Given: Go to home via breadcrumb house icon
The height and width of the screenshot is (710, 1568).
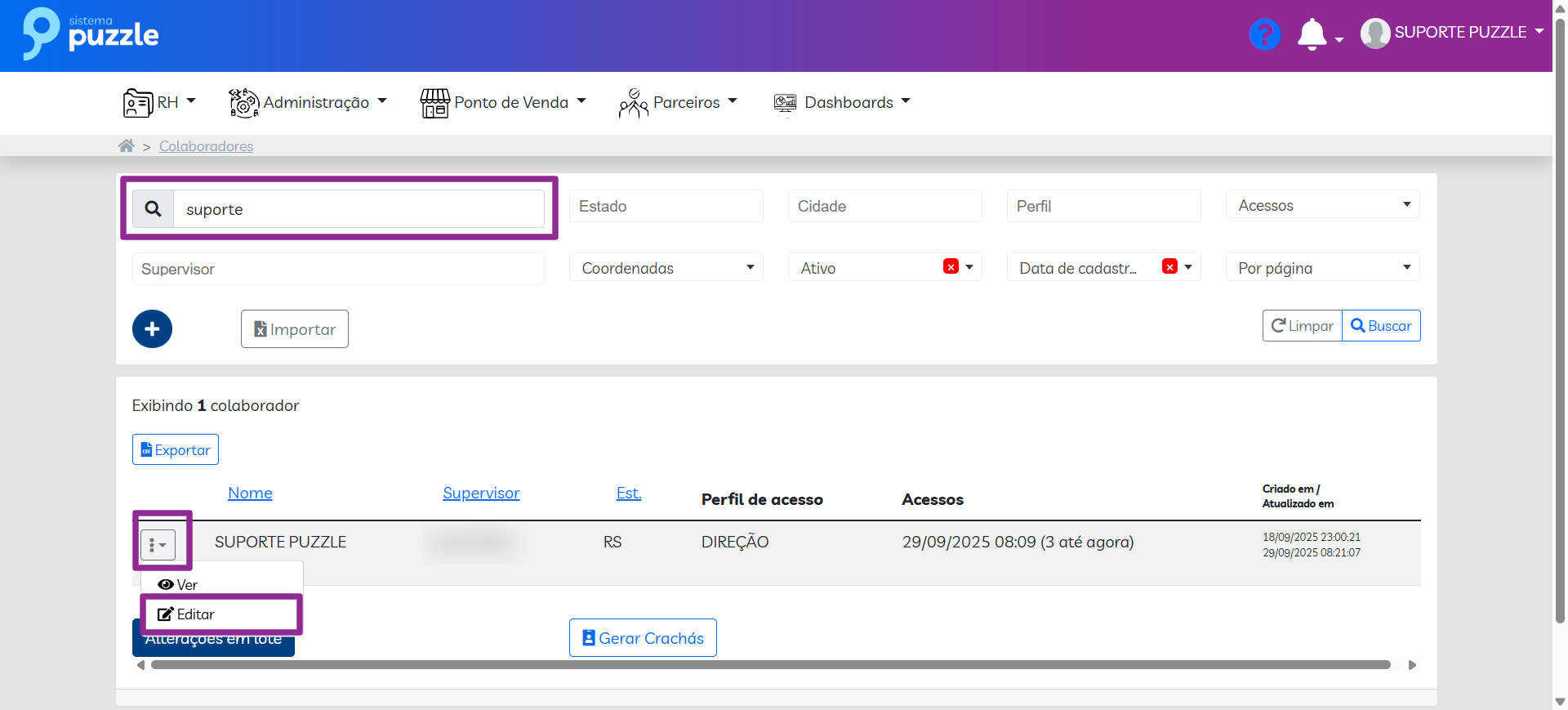Looking at the screenshot, I should pos(126,146).
